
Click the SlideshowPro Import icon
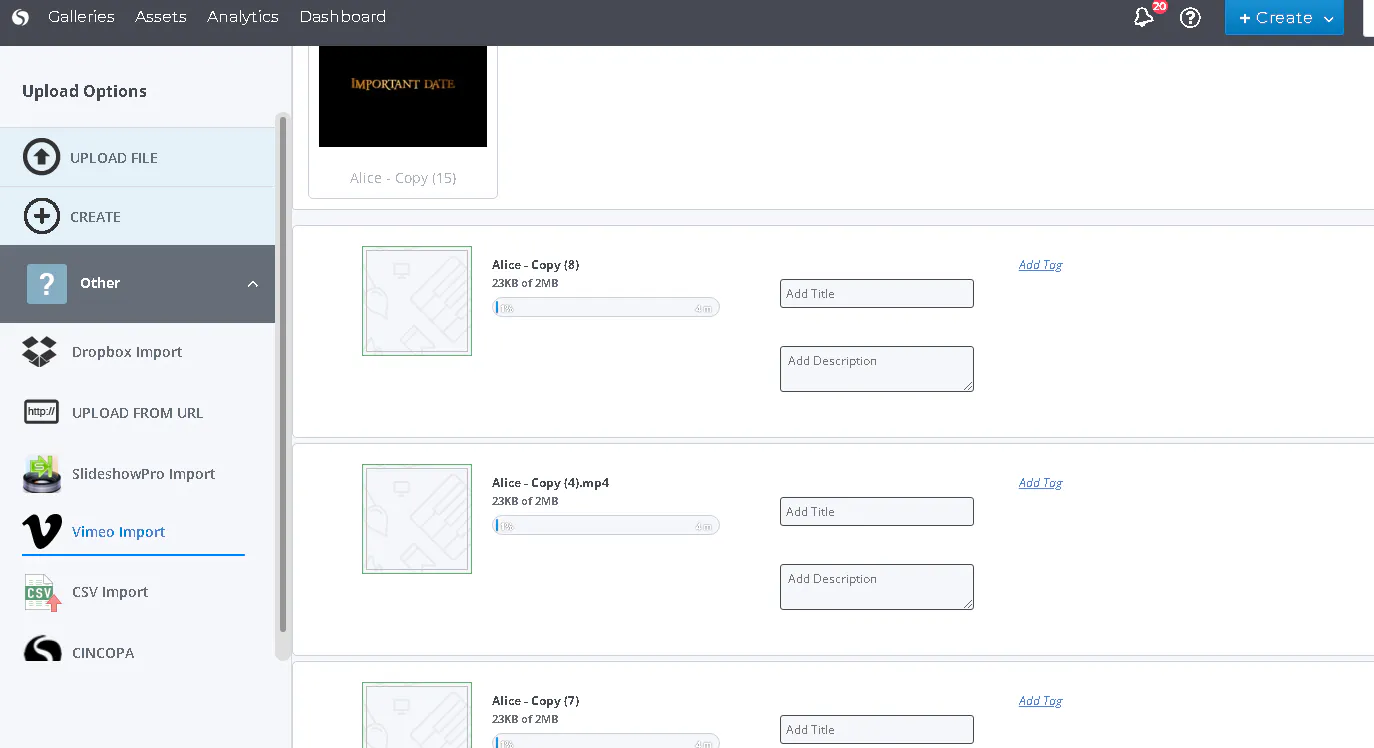(x=41, y=474)
